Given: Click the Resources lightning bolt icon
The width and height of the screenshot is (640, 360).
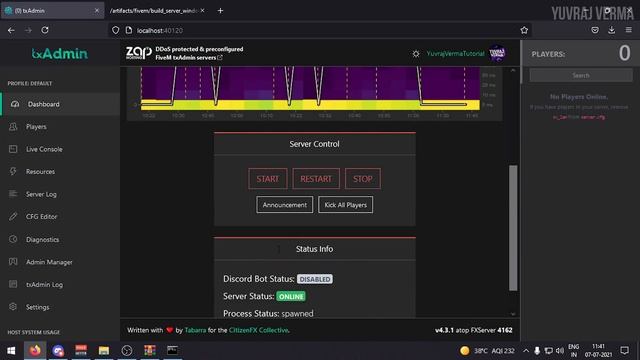Looking at the screenshot, I should tap(13, 171).
